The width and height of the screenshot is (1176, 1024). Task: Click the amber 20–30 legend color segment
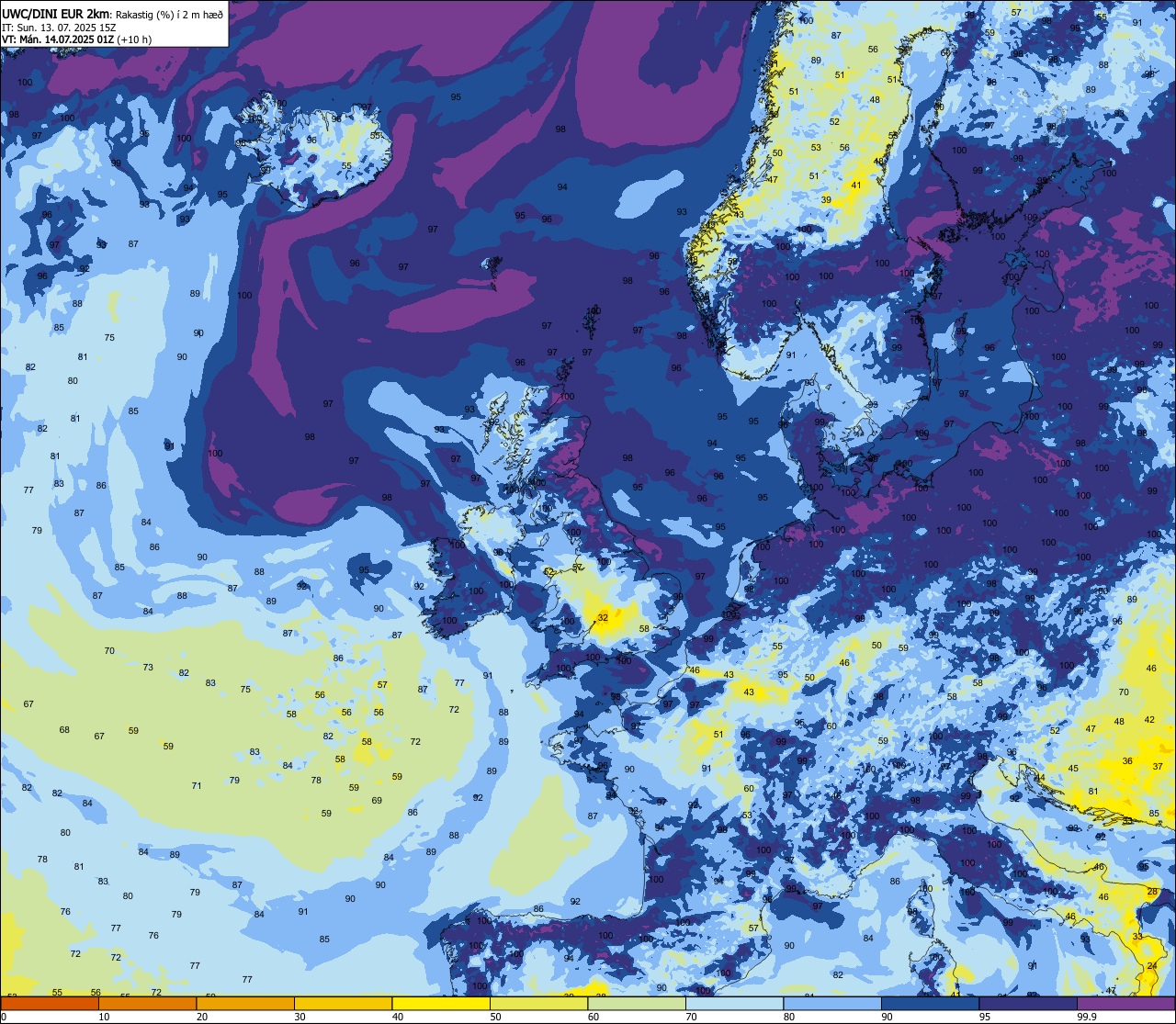click(245, 1003)
